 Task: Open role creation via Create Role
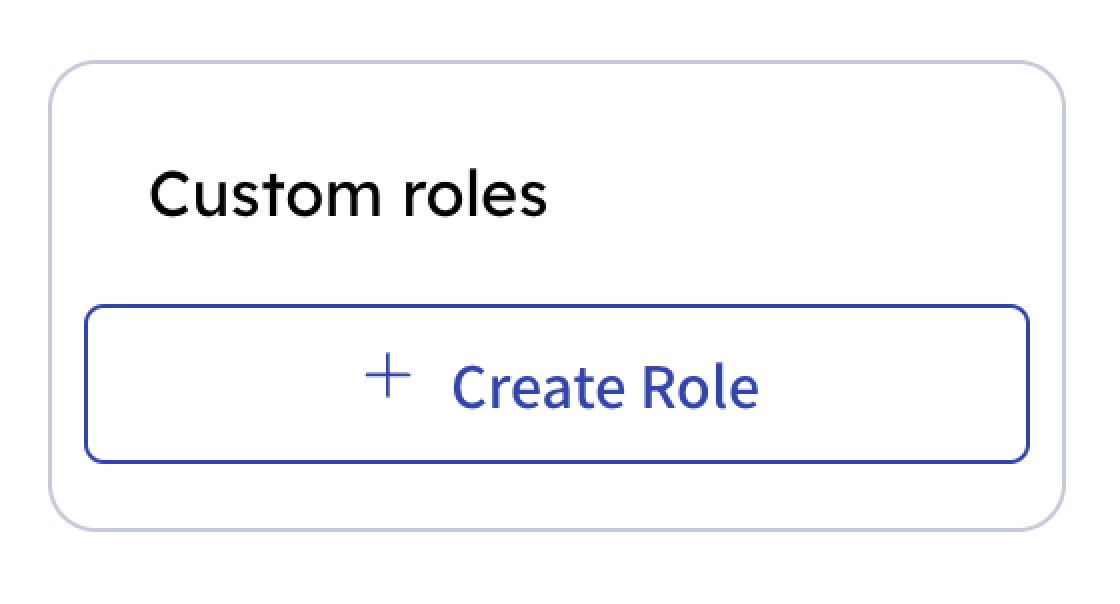(x=556, y=384)
